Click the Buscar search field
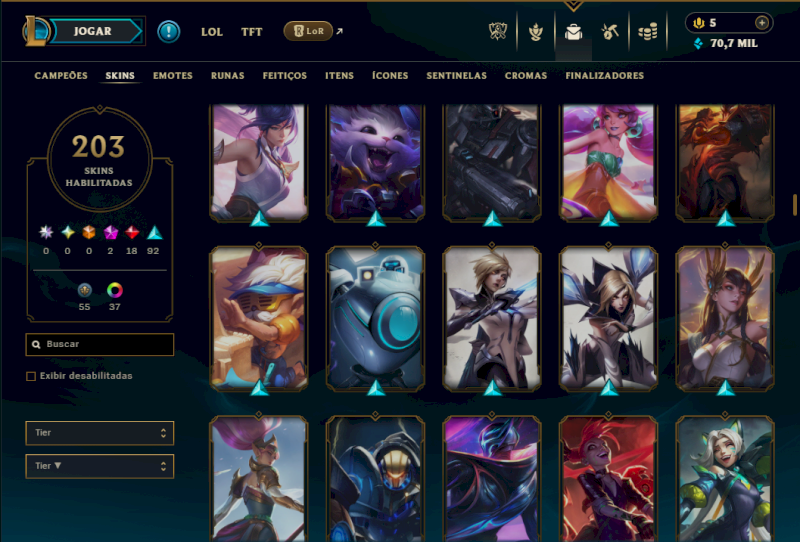The image size is (800, 542). tap(99, 344)
